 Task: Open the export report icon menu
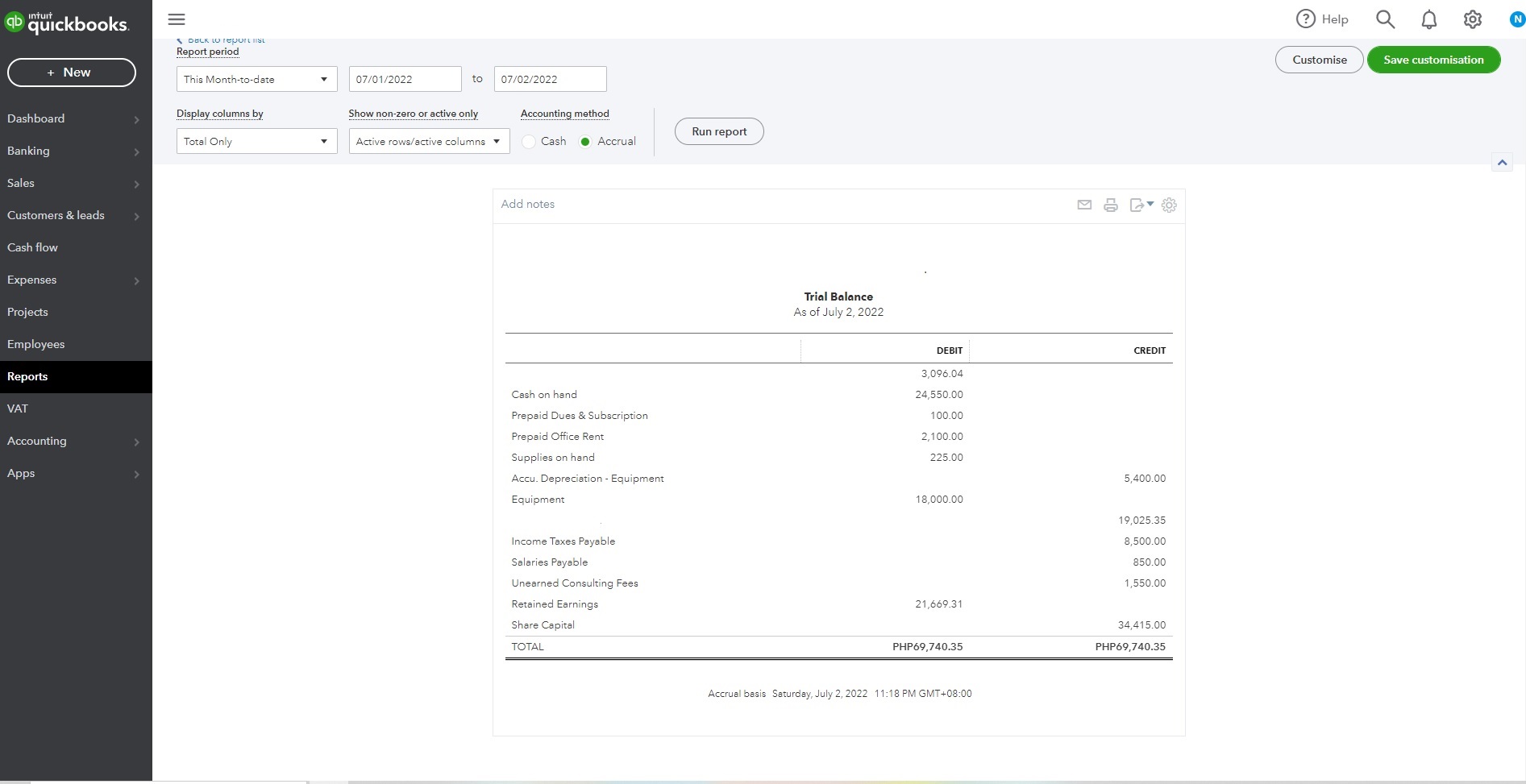1141,205
